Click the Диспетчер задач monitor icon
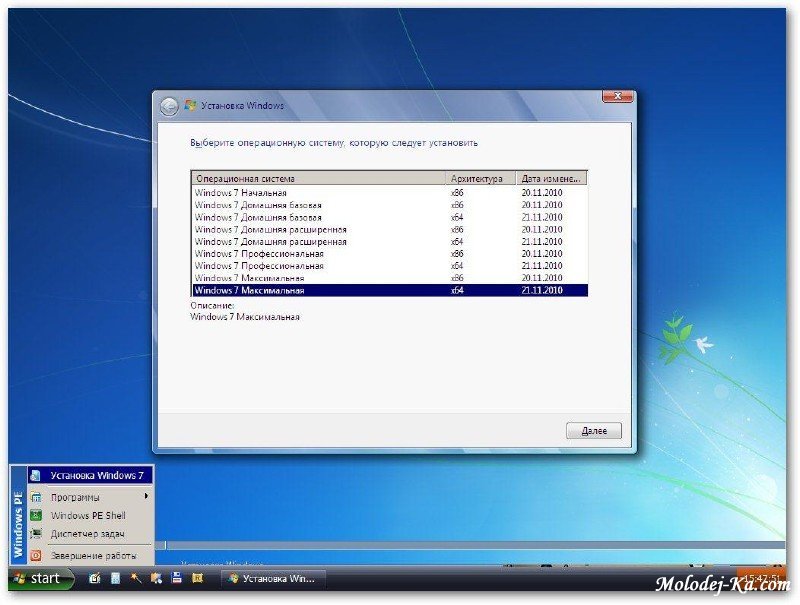This screenshot has height=605, width=800. (36, 534)
